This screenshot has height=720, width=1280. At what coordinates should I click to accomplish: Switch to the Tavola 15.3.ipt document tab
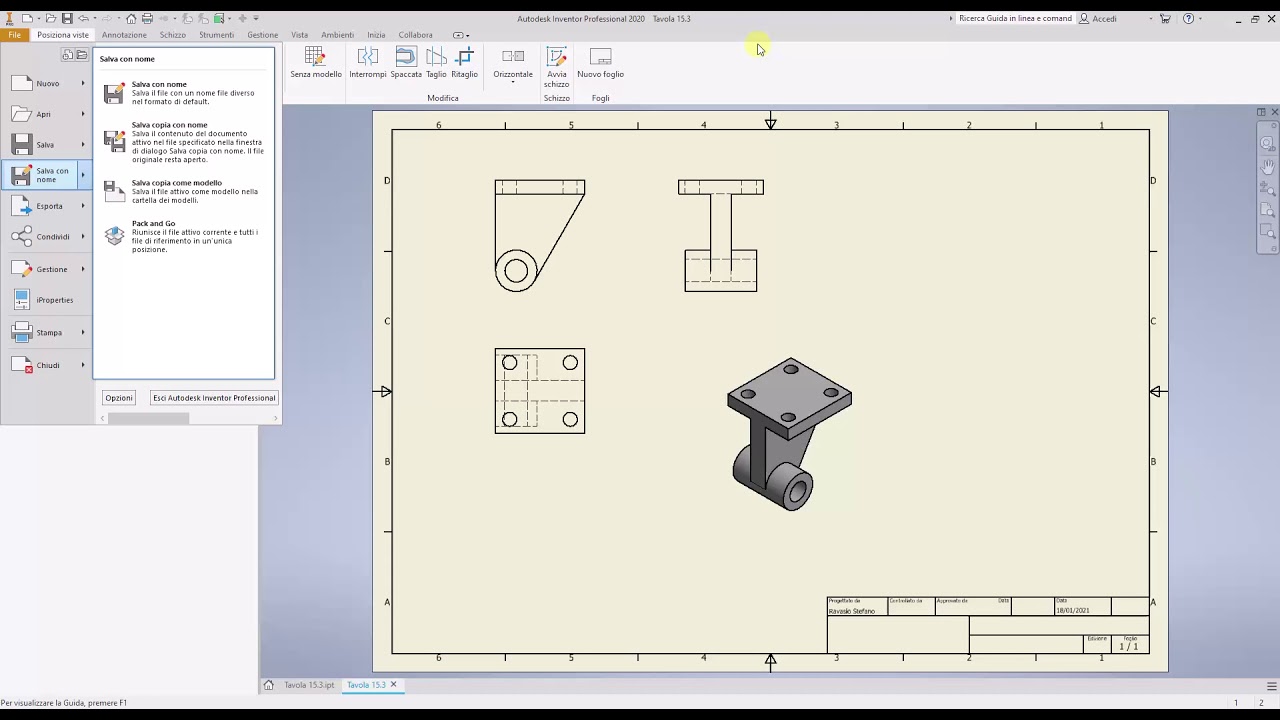(x=308, y=685)
